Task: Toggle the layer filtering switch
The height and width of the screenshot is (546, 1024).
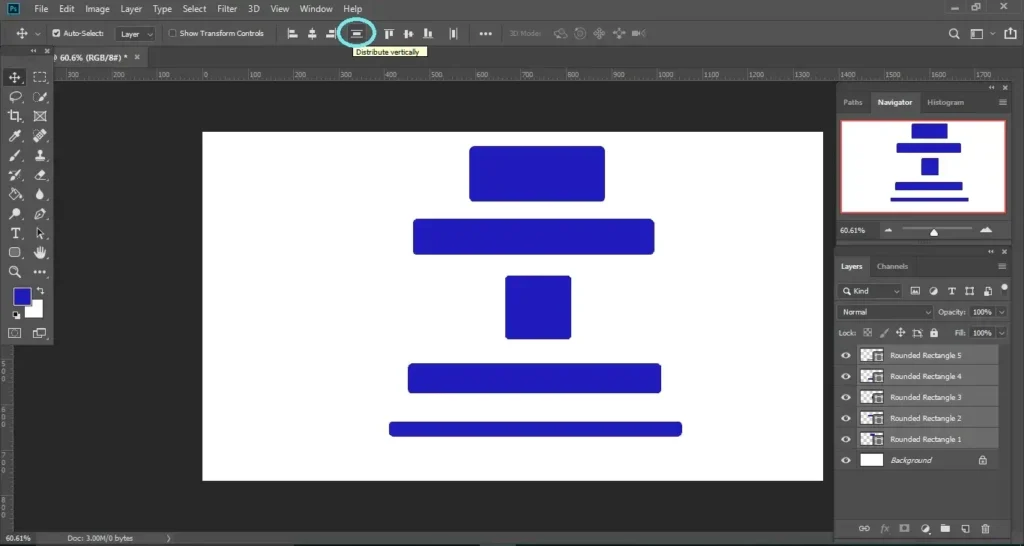Action: click(x=1004, y=289)
